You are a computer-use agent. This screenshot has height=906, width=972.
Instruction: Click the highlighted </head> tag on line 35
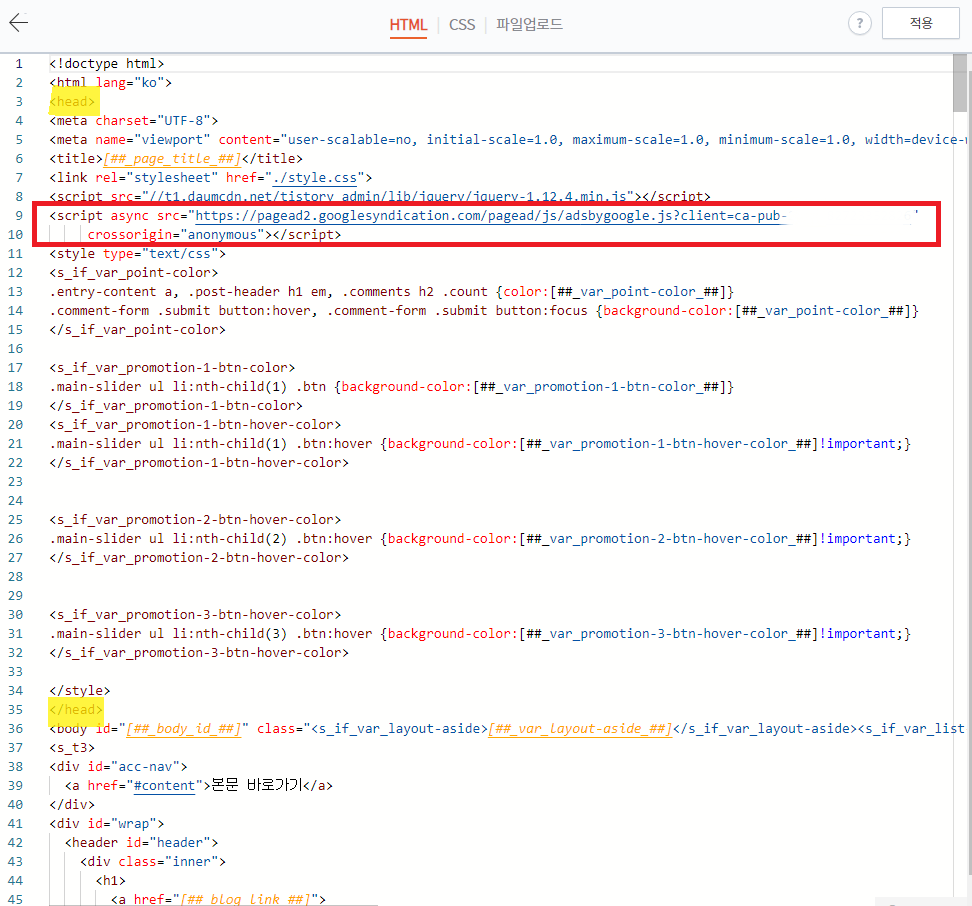point(76,710)
